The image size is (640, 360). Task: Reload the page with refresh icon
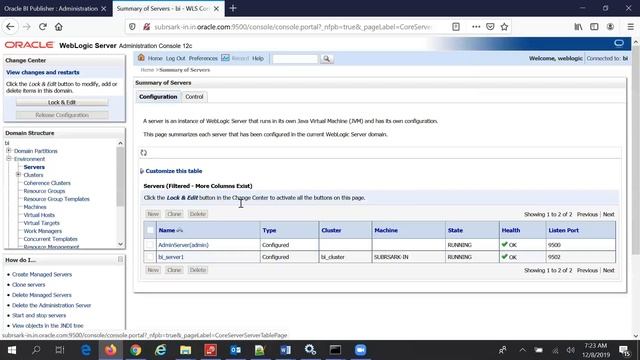tap(42, 27)
